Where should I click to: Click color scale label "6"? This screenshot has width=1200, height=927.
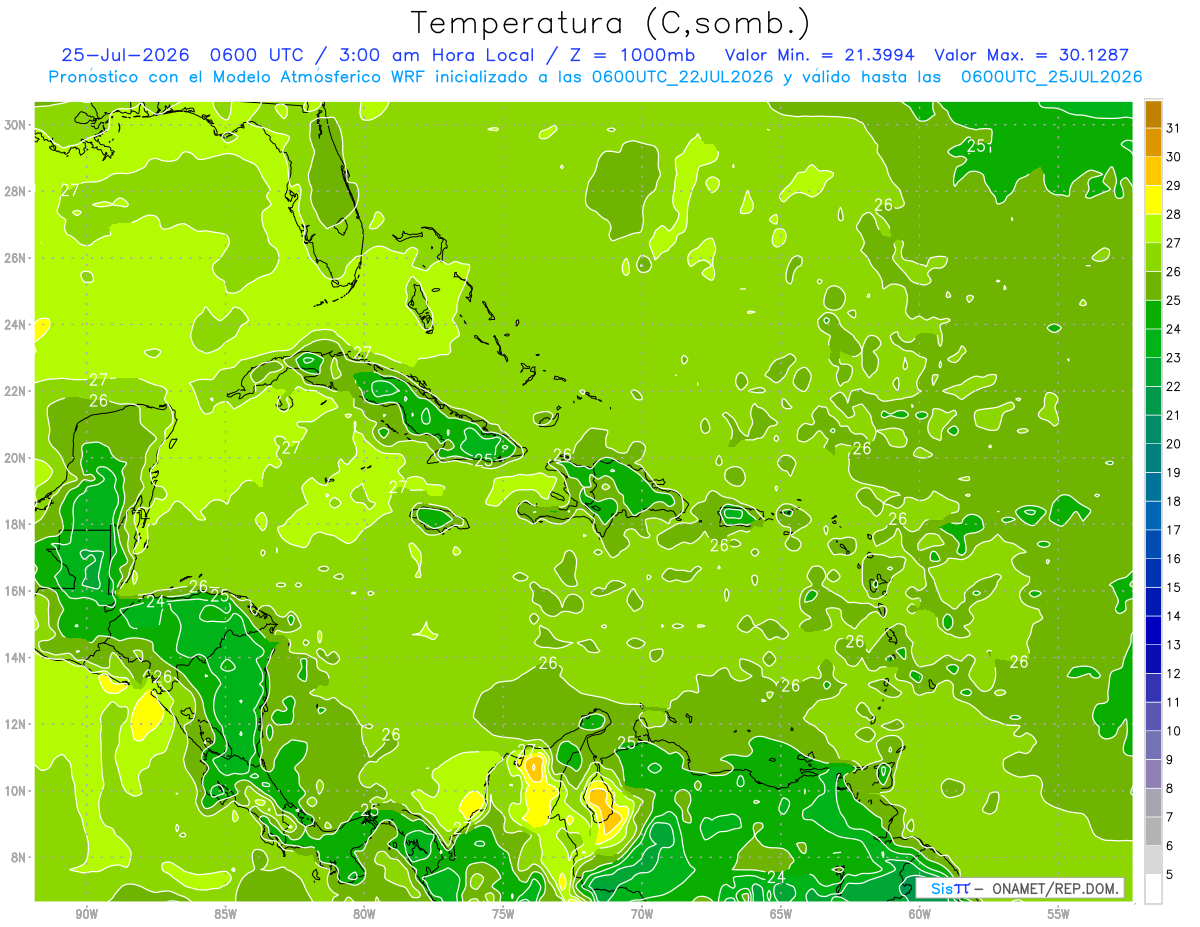point(1170,846)
